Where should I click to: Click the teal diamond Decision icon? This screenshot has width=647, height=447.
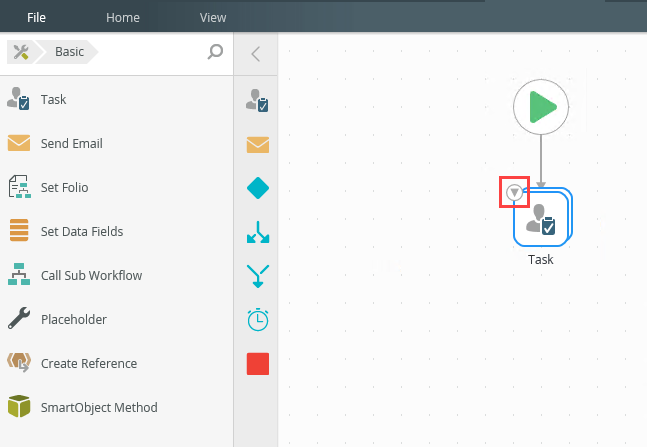(258, 188)
